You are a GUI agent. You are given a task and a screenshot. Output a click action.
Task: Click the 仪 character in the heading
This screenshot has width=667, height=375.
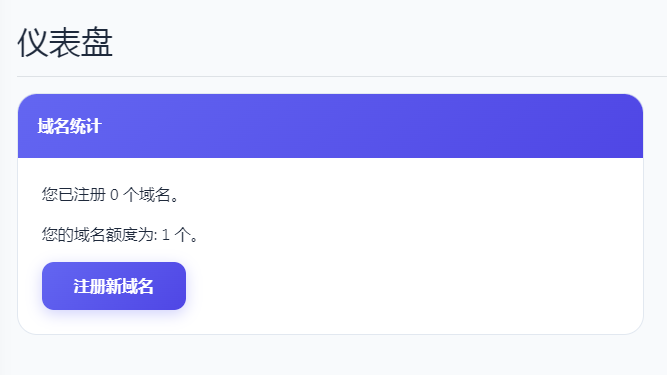pyautogui.click(x=33, y=42)
